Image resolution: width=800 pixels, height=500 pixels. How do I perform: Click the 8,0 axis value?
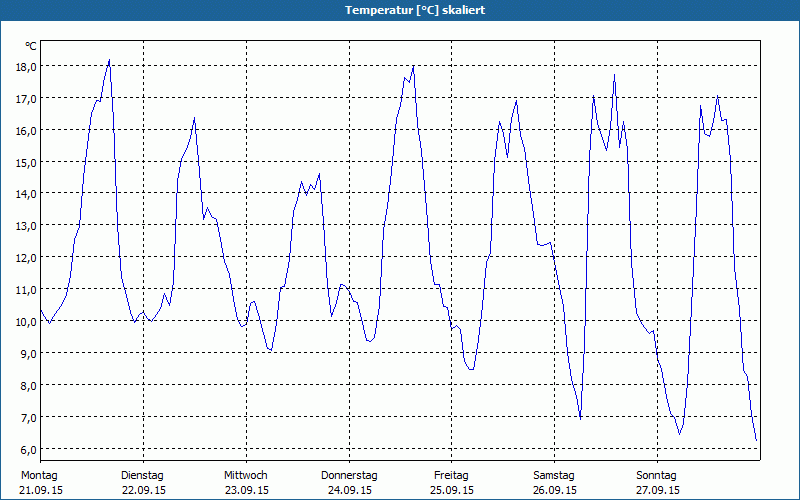click(29, 385)
